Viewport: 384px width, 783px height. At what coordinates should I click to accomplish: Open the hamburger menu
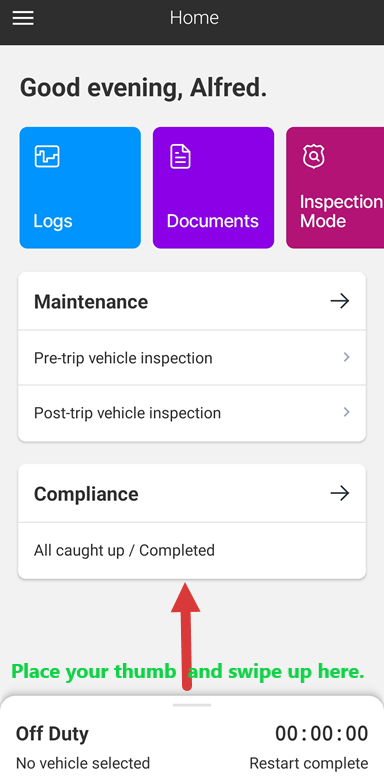23,18
